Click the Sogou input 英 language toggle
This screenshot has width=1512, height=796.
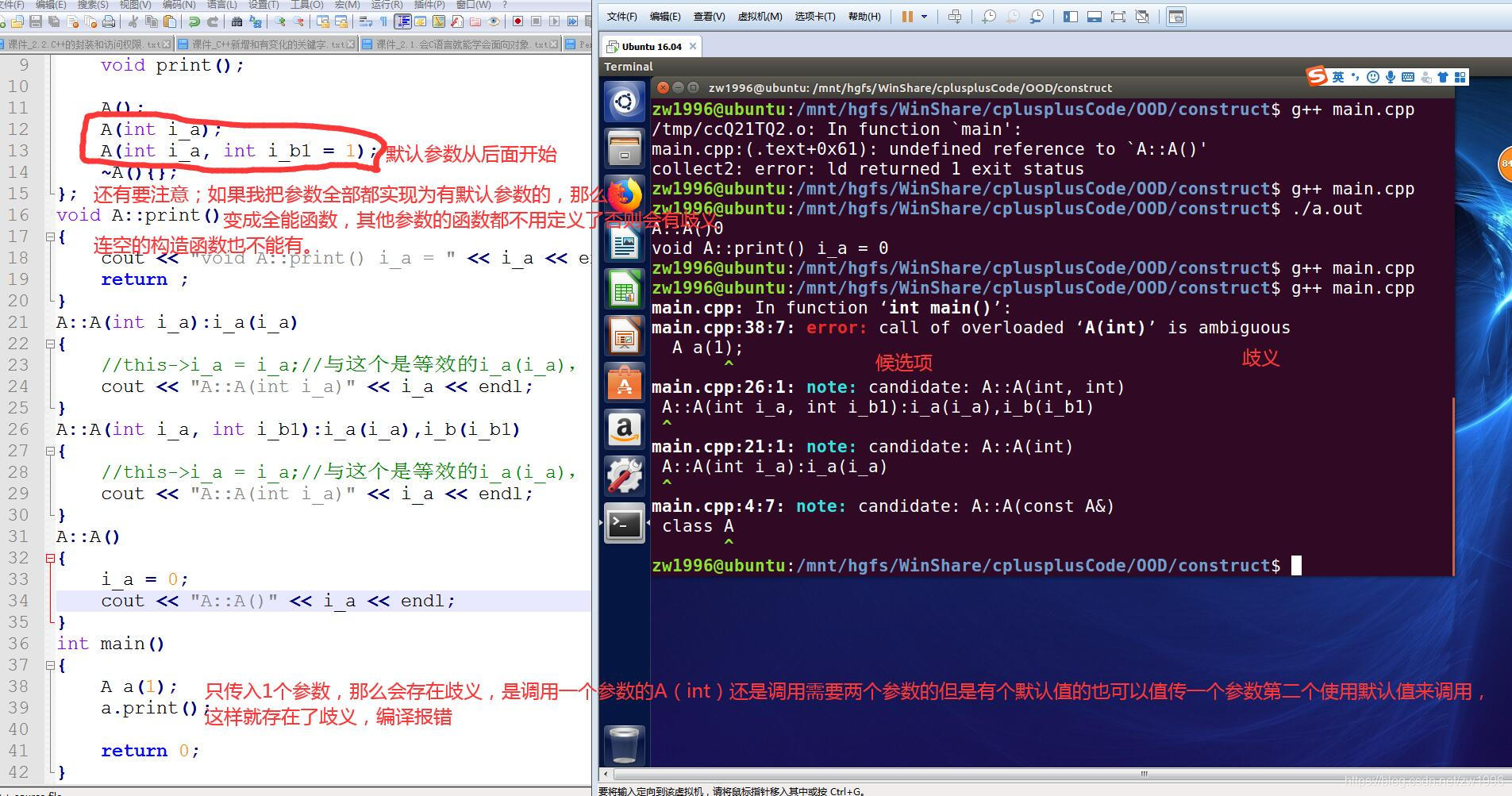tap(1338, 76)
